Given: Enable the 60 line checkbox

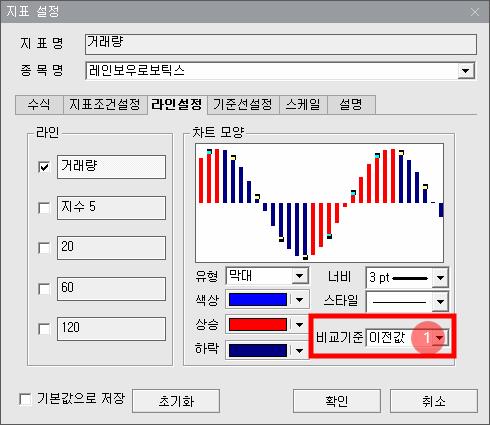Looking at the screenshot, I should pyautogui.click(x=44, y=289).
